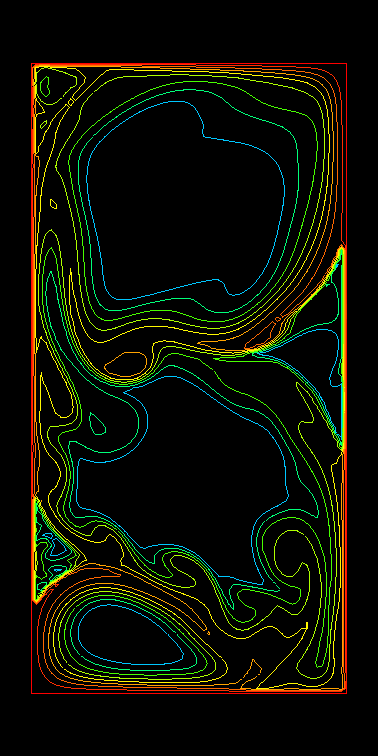Click the small yellow diamond contour near the bottom
The height and width of the screenshot is (756, 378).
pos(251,674)
